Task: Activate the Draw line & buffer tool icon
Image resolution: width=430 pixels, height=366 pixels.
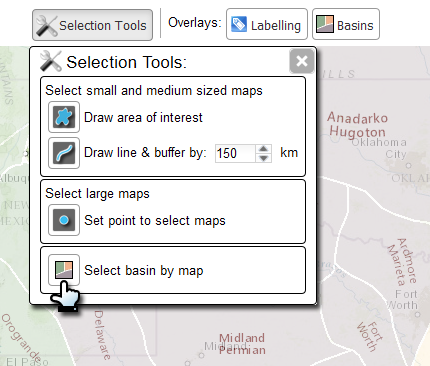Action: [64, 153]
